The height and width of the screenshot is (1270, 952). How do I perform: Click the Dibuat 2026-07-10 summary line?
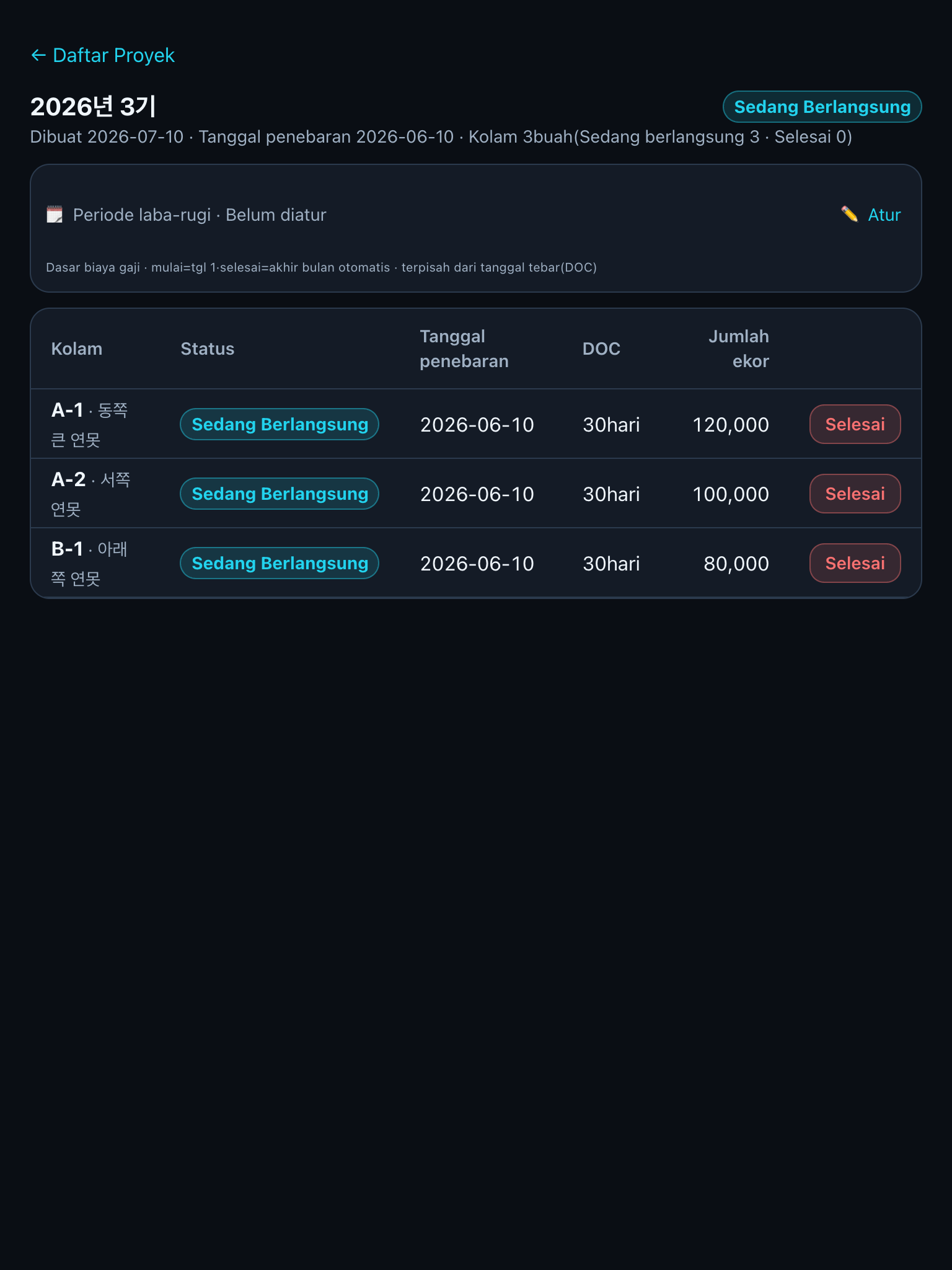441,137
